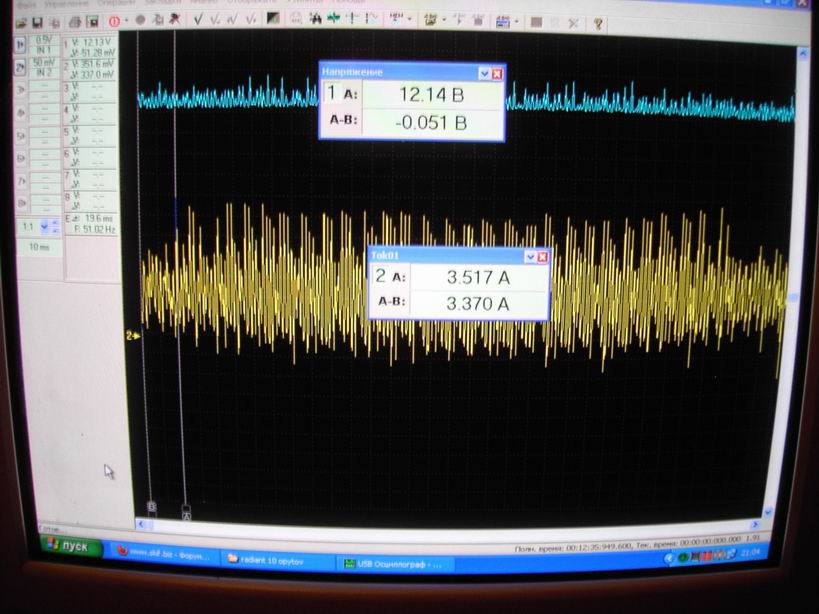Click the save floppy disk icon
This screenshot has height=614, width=819.
point(37,21)
